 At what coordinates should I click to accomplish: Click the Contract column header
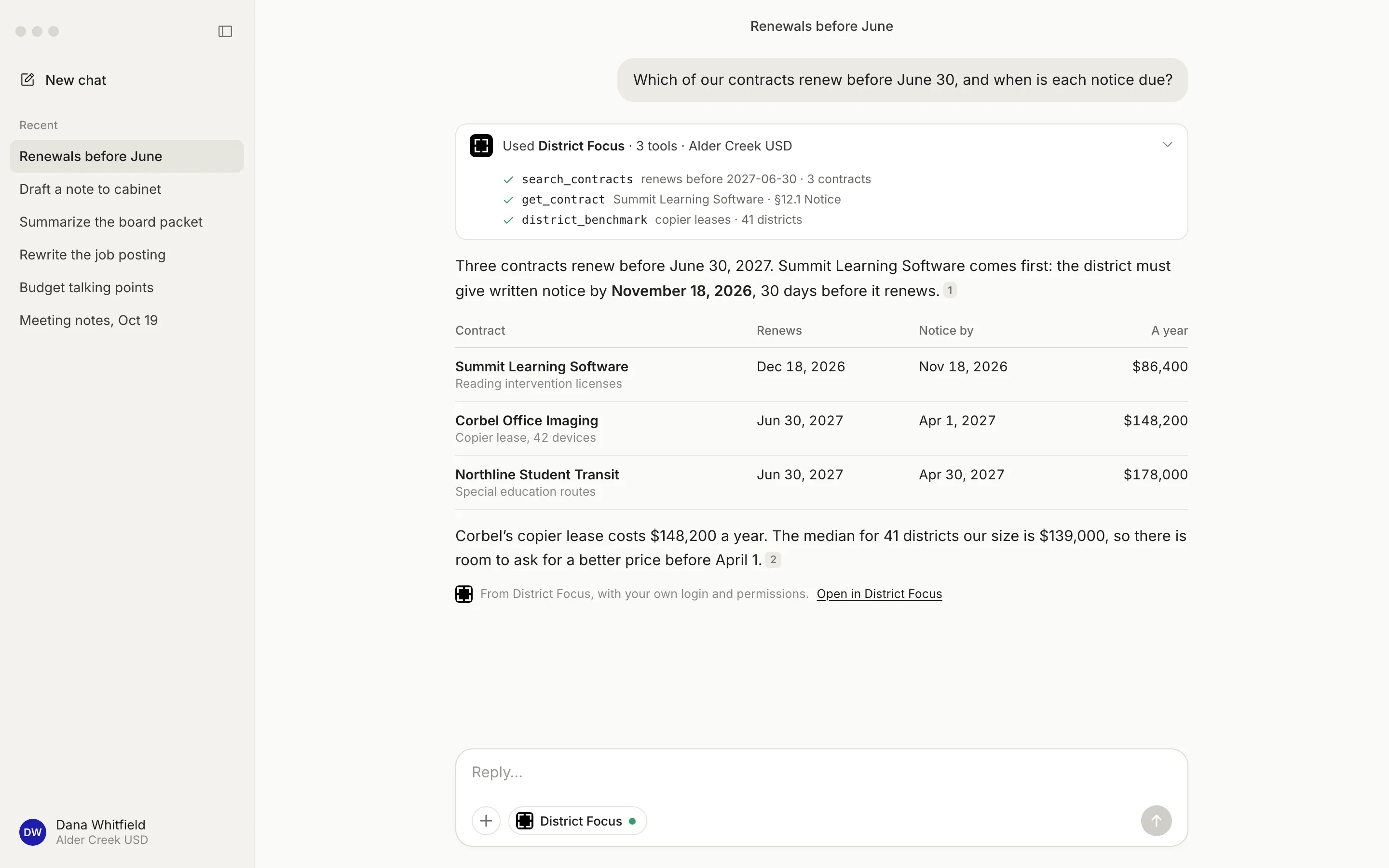pyautogui.click(x=480, y=331)
